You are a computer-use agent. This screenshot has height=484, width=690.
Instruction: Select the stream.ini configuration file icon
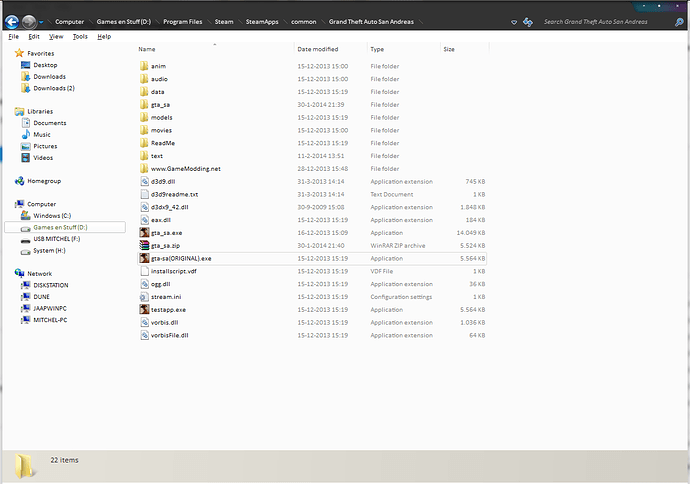pos(145,297)
